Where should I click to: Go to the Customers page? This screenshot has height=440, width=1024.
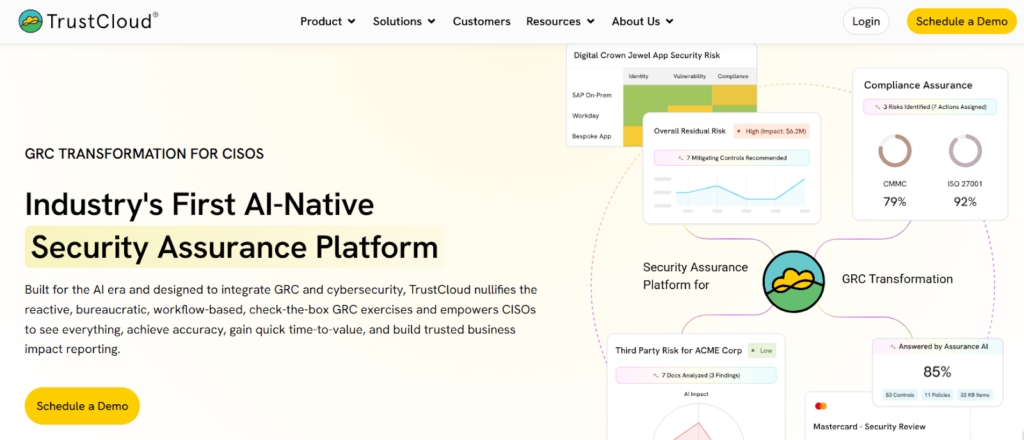tap(481, 22)
